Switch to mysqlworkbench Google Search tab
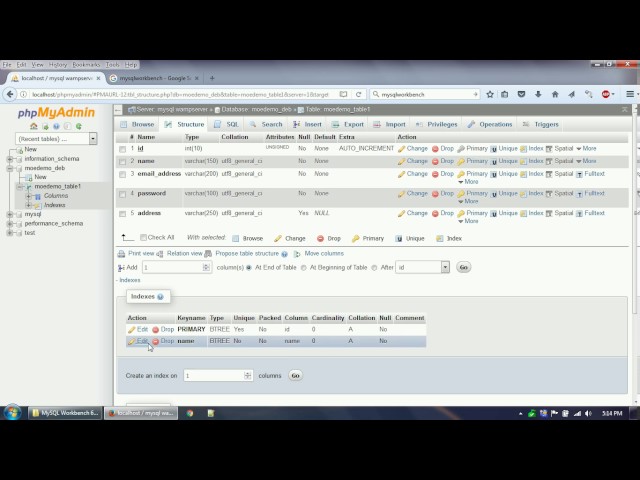Image resolution: width=640 pixels, height=480 pixels. 155,78
